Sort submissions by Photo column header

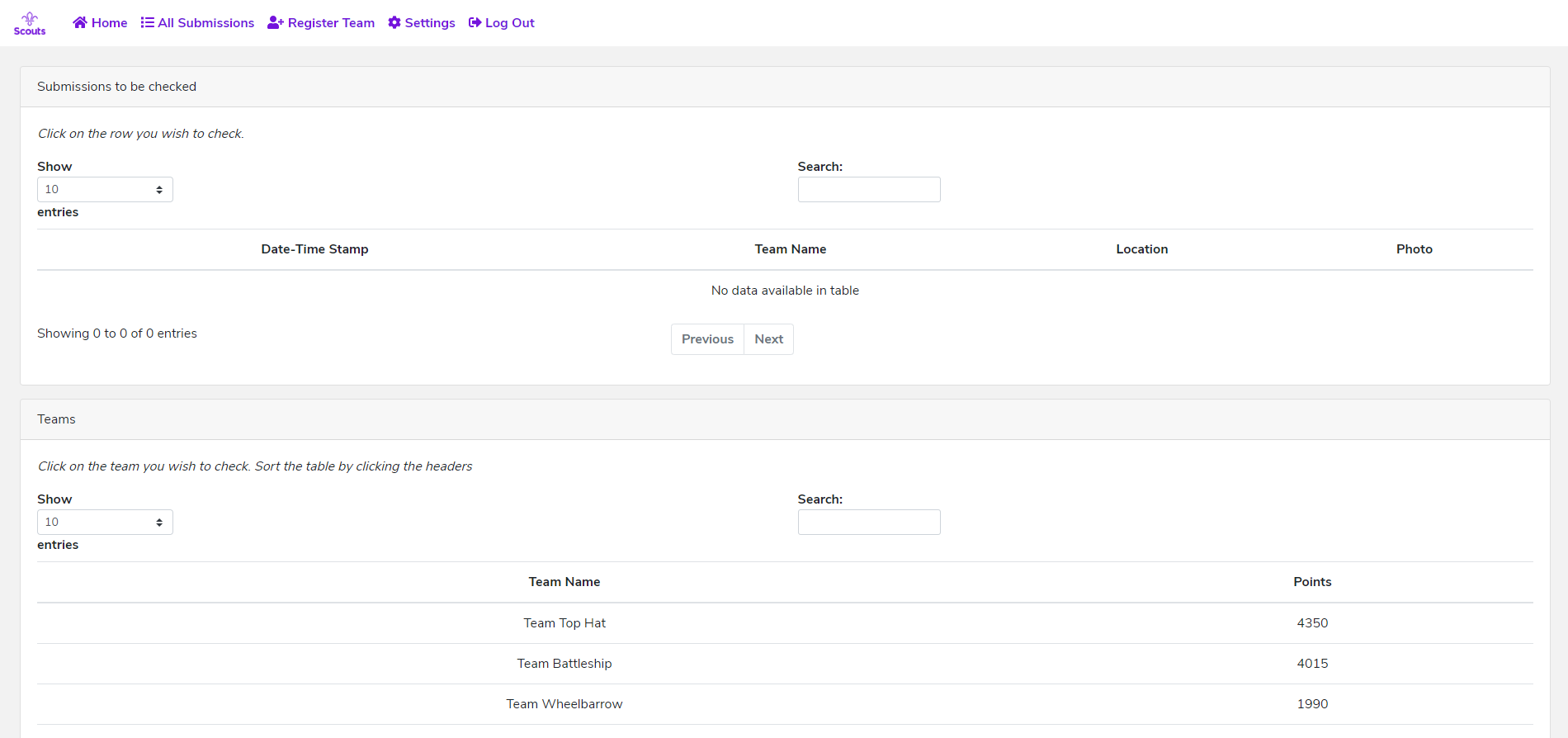point(1414,249)
